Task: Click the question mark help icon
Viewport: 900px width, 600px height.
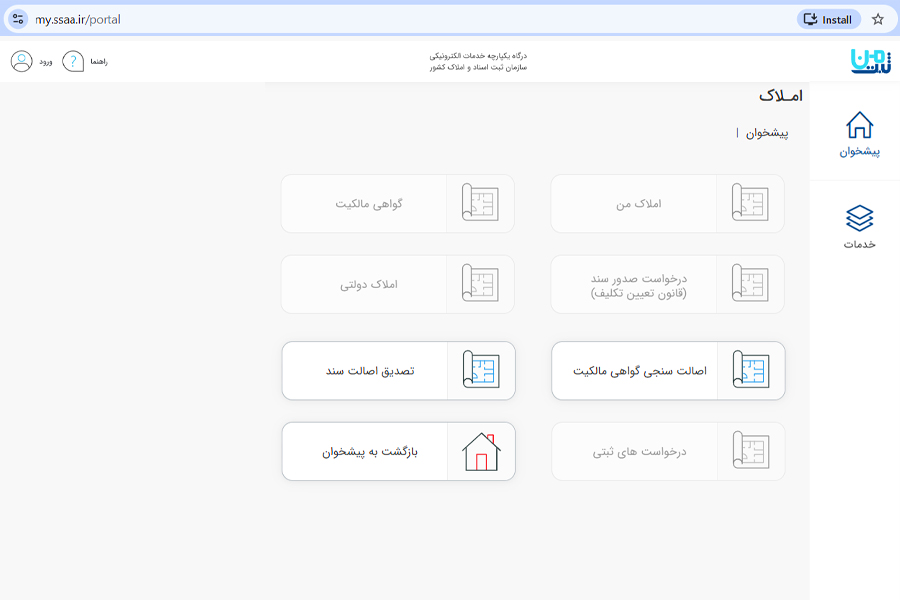Action: coord(71,60)
